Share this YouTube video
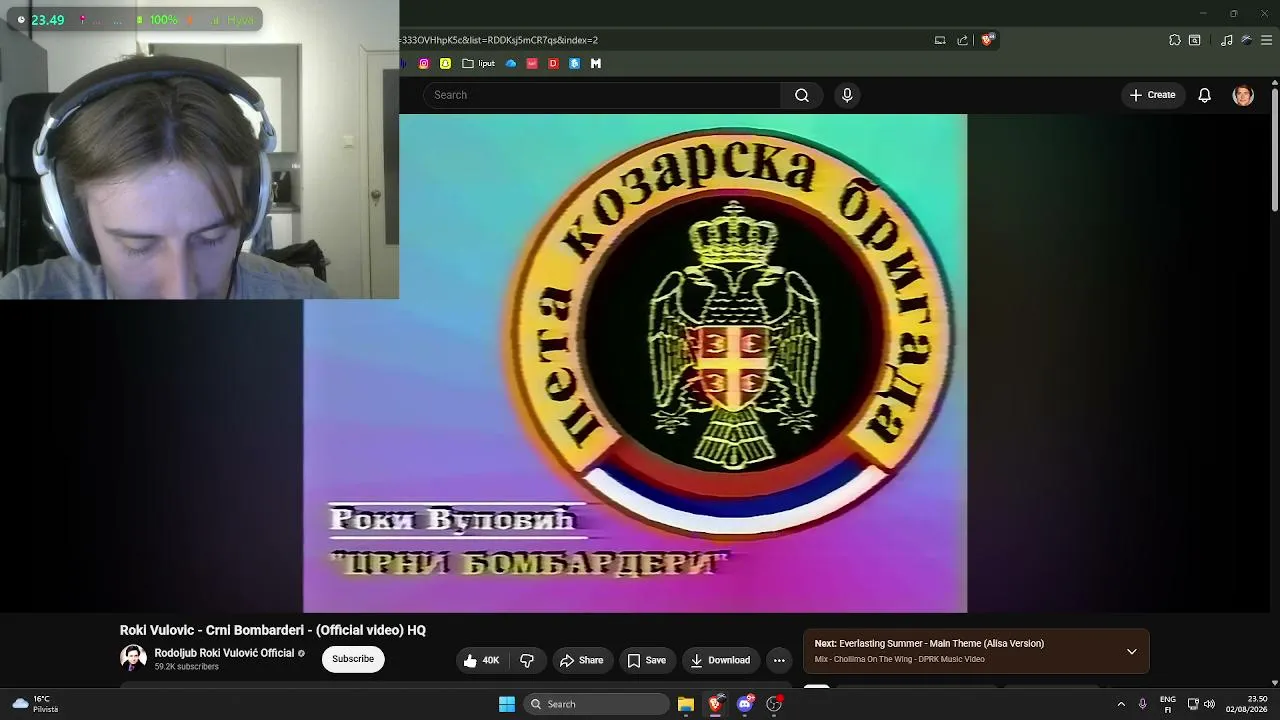 click(582, 660)
